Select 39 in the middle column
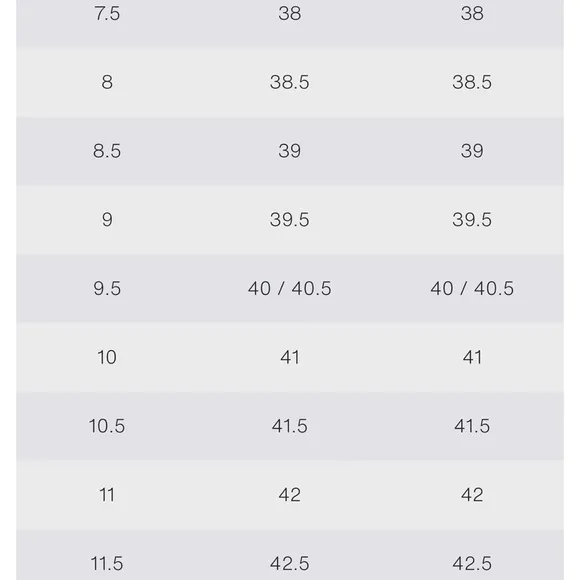This screenshot has height=580, width=580. (x=289, y=151)
